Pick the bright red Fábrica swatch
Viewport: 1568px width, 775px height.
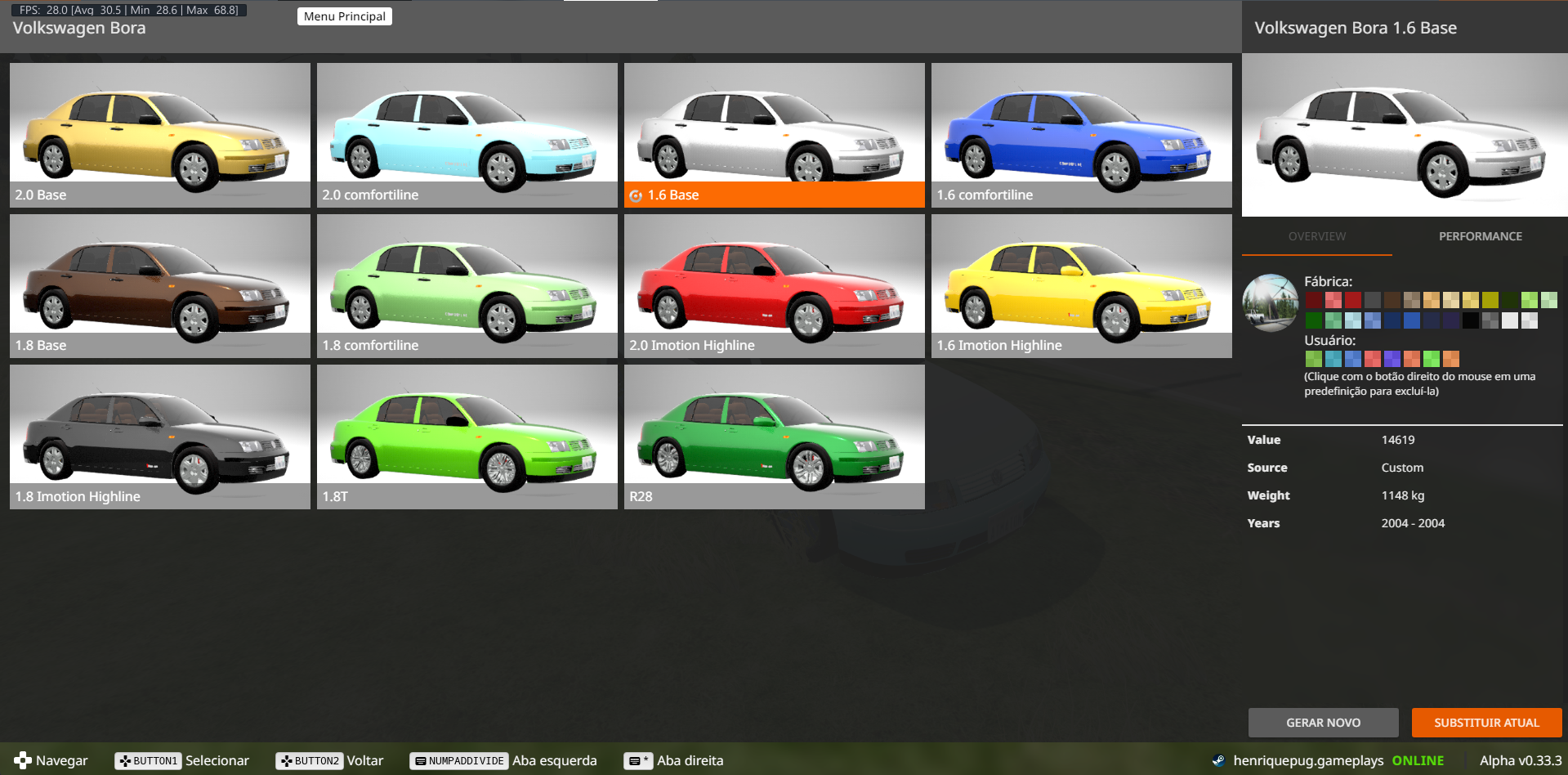[x=1353, y=300]
